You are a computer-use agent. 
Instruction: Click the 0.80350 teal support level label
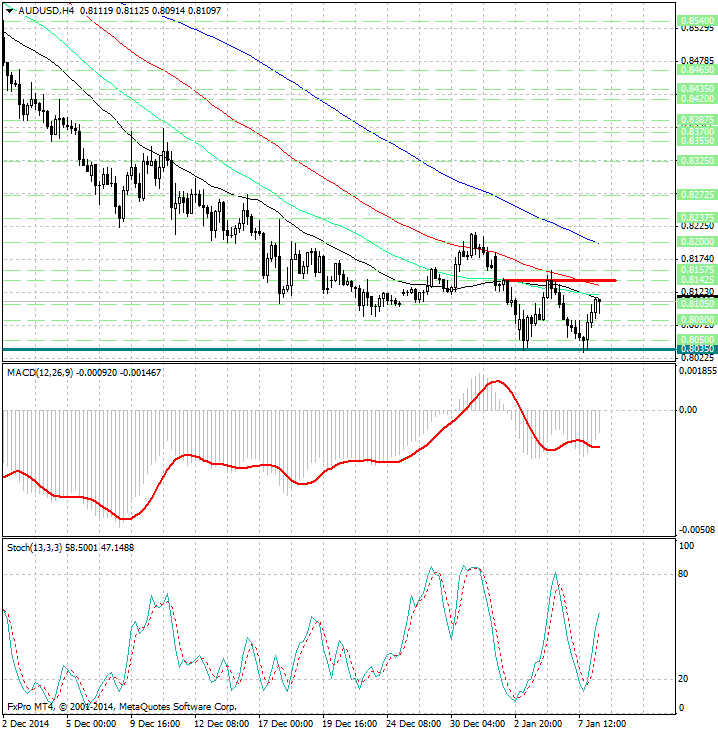(x=697, y=349)
